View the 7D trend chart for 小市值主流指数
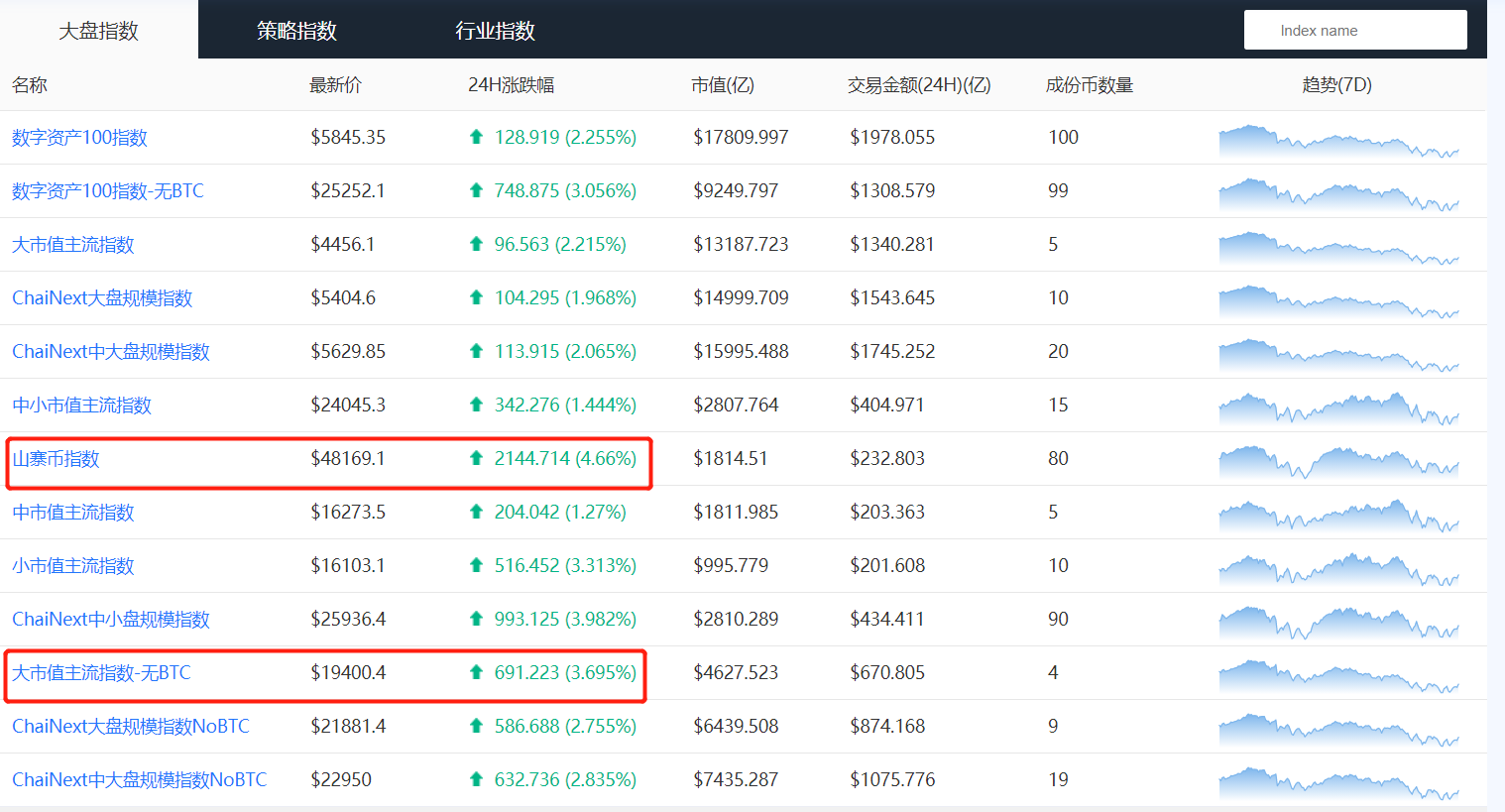This screenshot has width=1505, height=812. [1338, 569]
